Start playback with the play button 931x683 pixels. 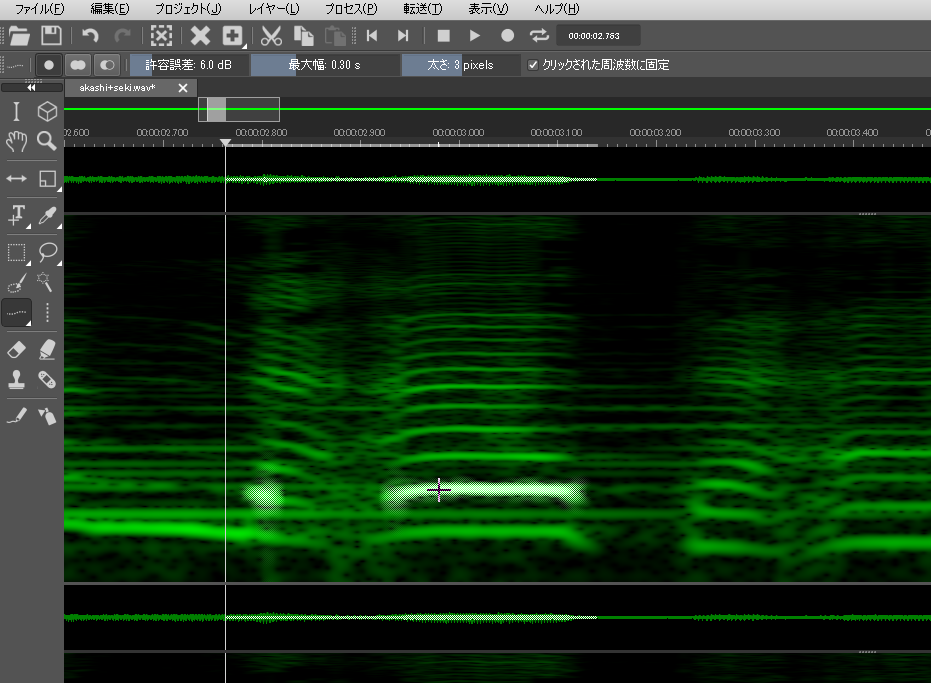475,36
